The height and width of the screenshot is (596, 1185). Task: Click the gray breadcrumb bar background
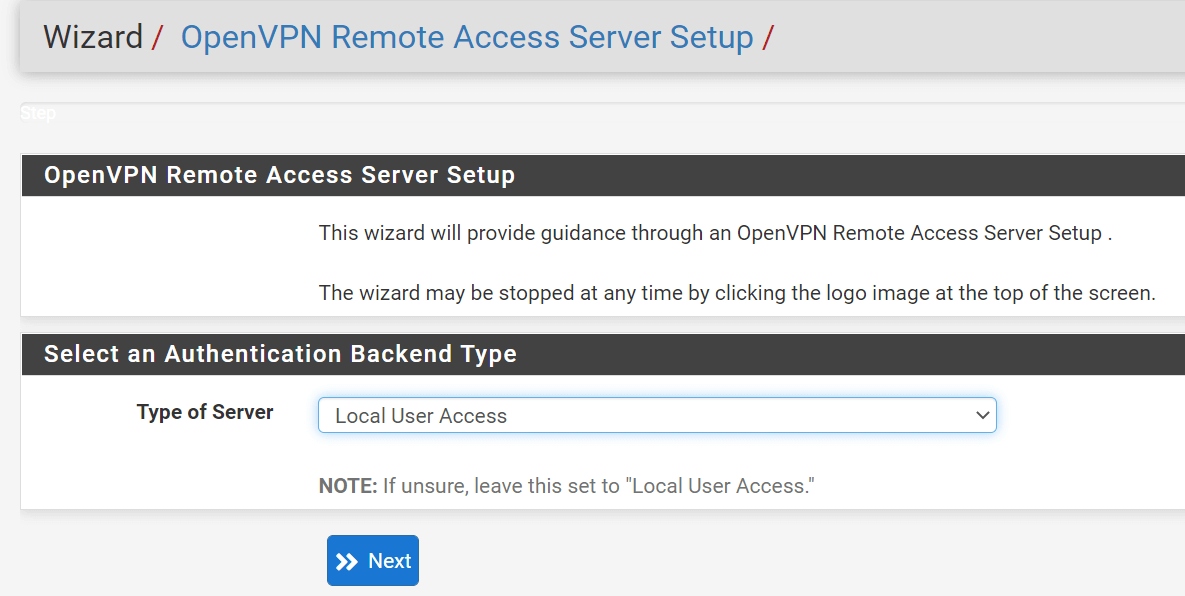950,37
